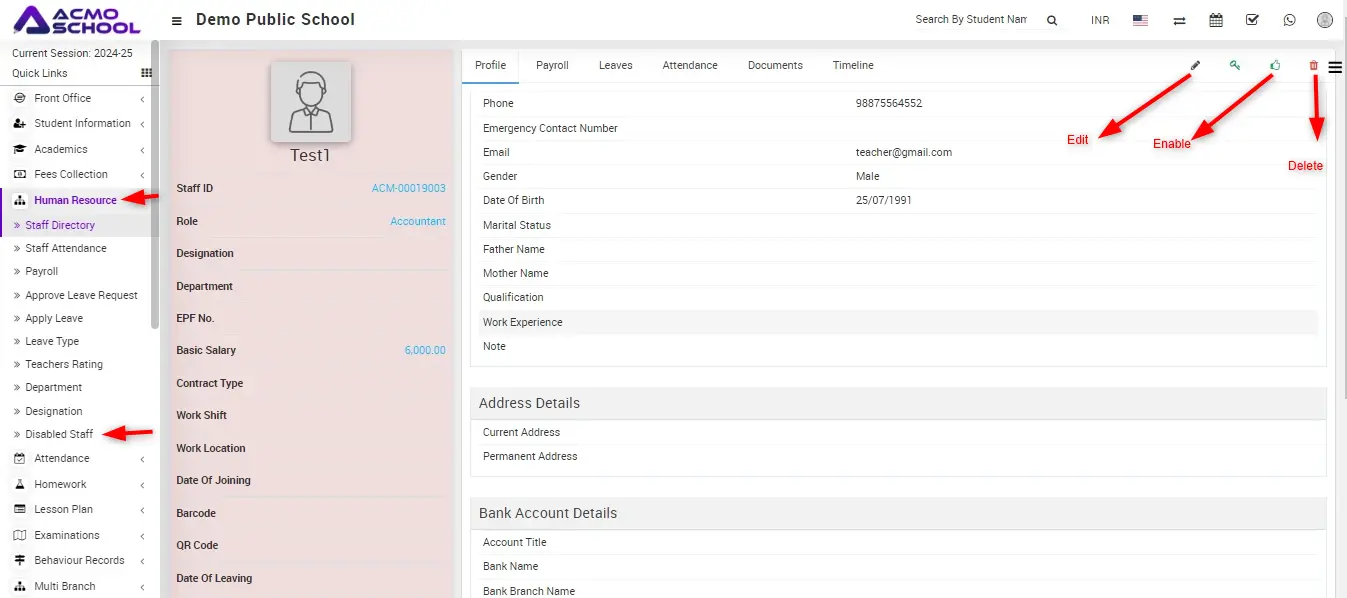The height and width of the screenshot is (598, 1347).
Task: Open the WhatsApp icon in header
Action: tap(1289, 20)
